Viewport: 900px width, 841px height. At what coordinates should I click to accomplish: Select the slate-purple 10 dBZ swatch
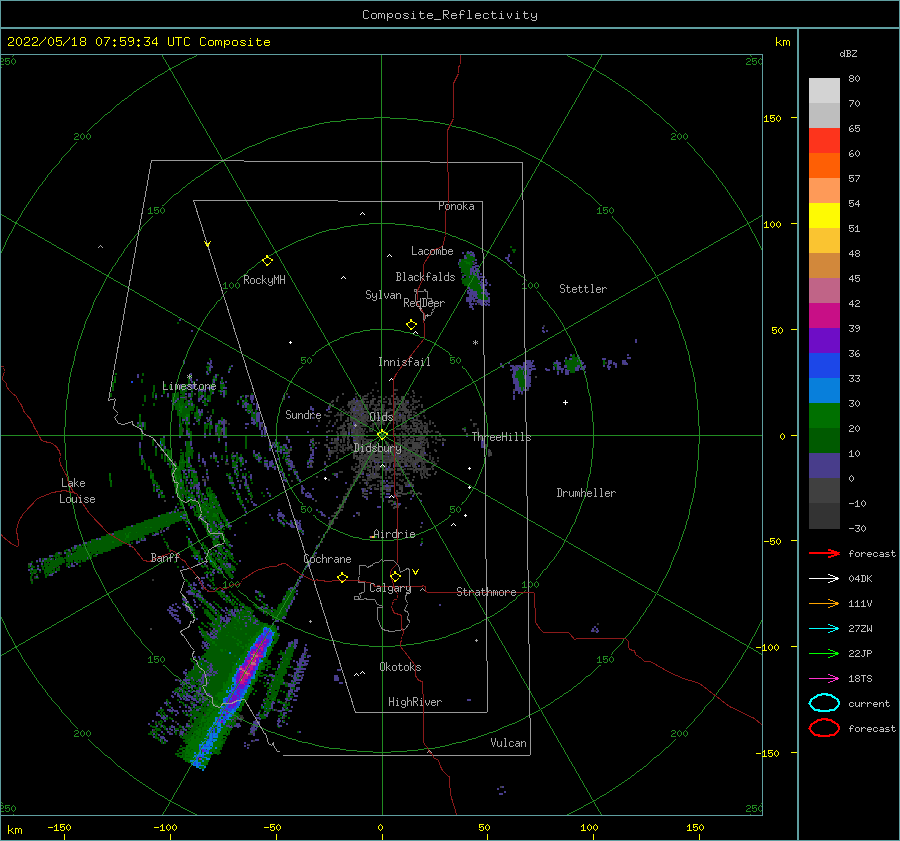click(824, 465)
